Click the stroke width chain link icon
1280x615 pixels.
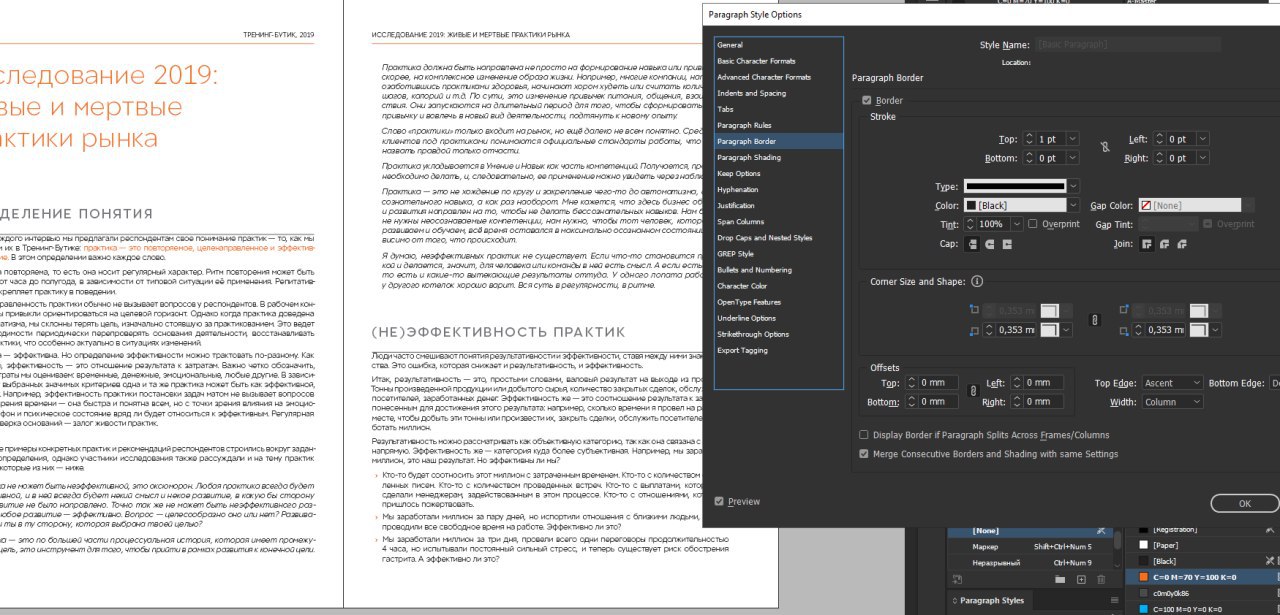(x=1105, y=147)
